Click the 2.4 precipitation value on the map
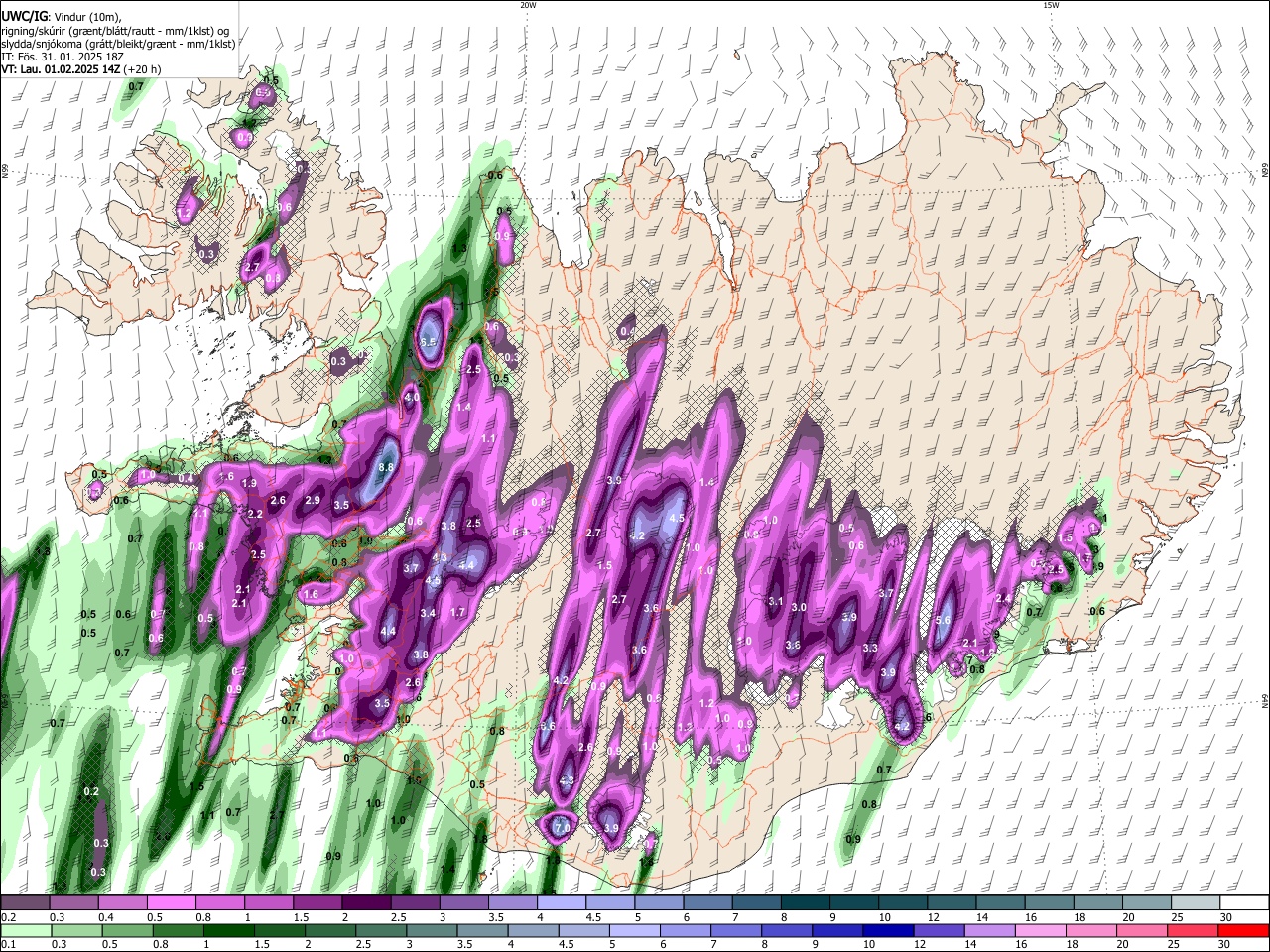The height and width of the screenshot is (952, 1270). tap(1003, 598)
